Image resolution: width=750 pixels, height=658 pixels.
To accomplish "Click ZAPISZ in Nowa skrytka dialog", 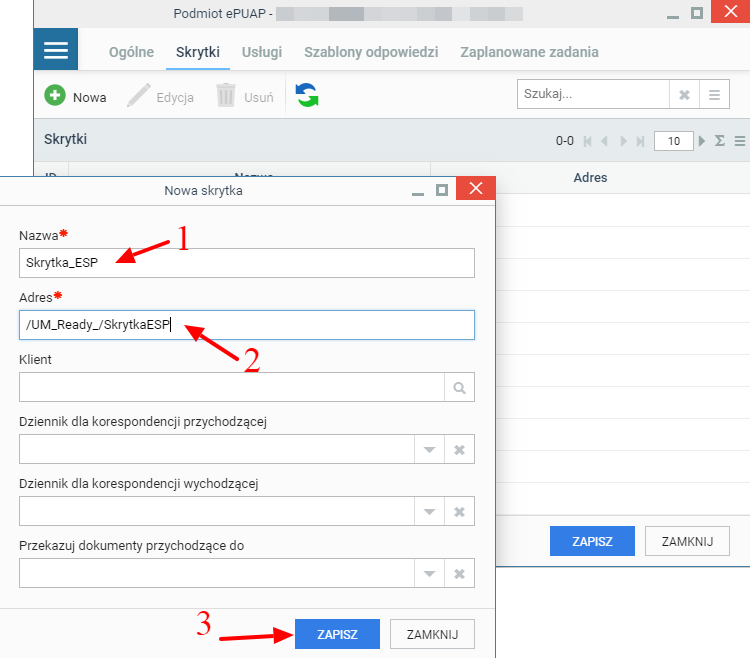I will point(337,634).
